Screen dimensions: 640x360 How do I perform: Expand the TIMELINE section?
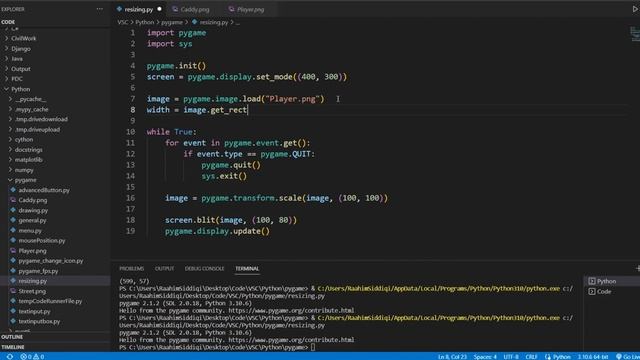click(55, 347)
